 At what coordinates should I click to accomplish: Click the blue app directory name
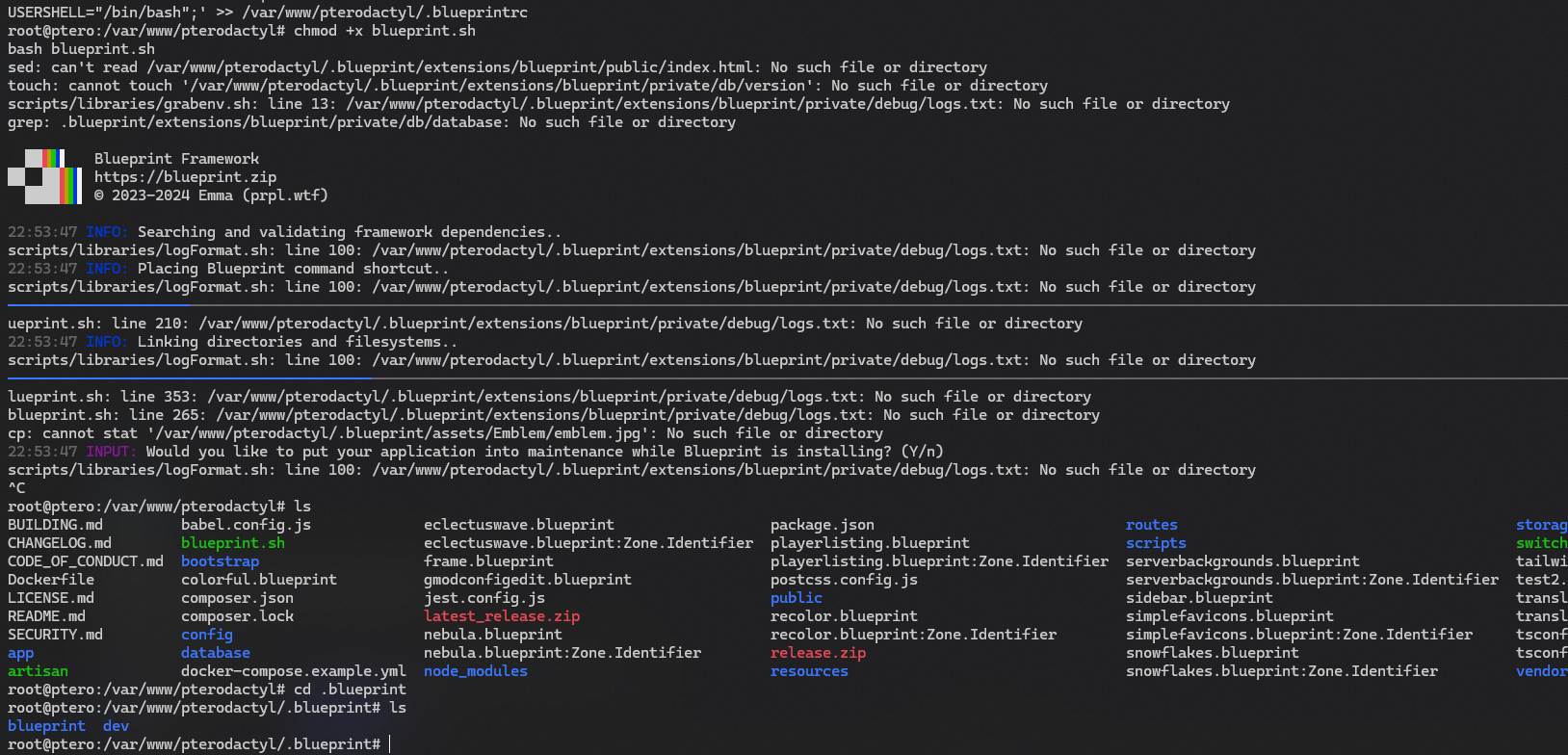(20, 653)
